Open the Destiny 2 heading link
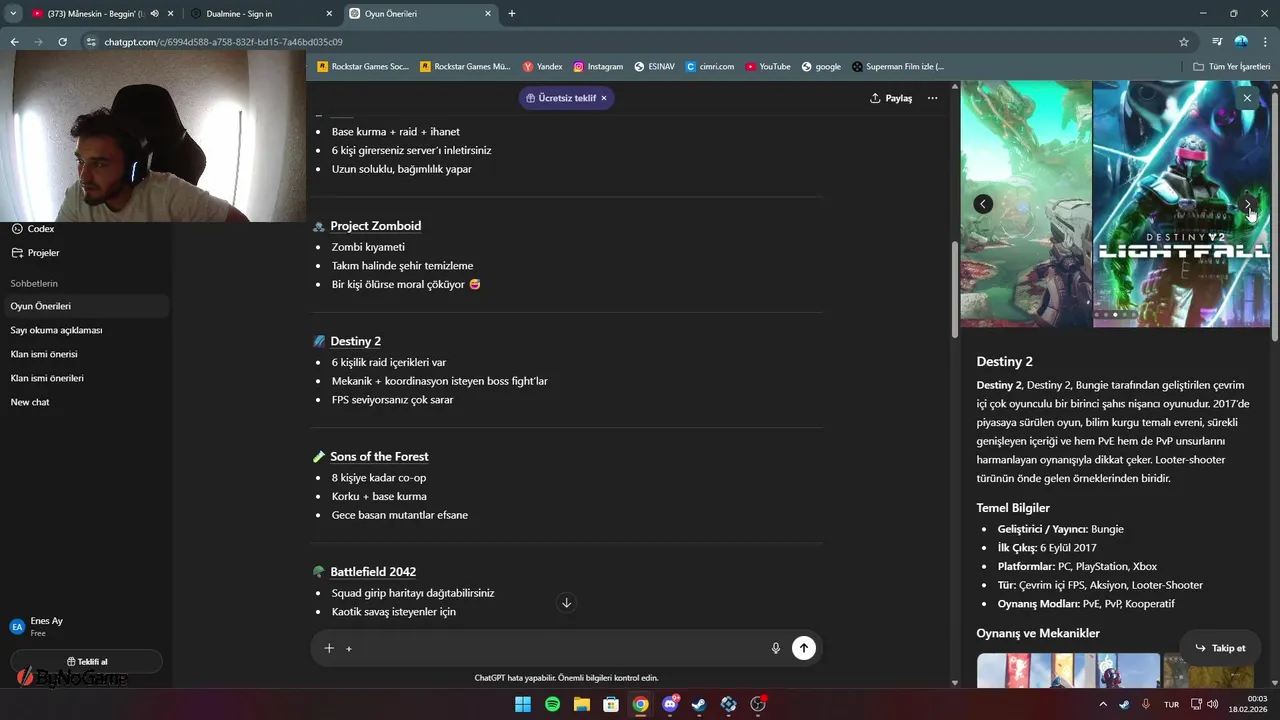Image resolution: width=1280 pixels, height=720 pixels. tap(355, 341)
